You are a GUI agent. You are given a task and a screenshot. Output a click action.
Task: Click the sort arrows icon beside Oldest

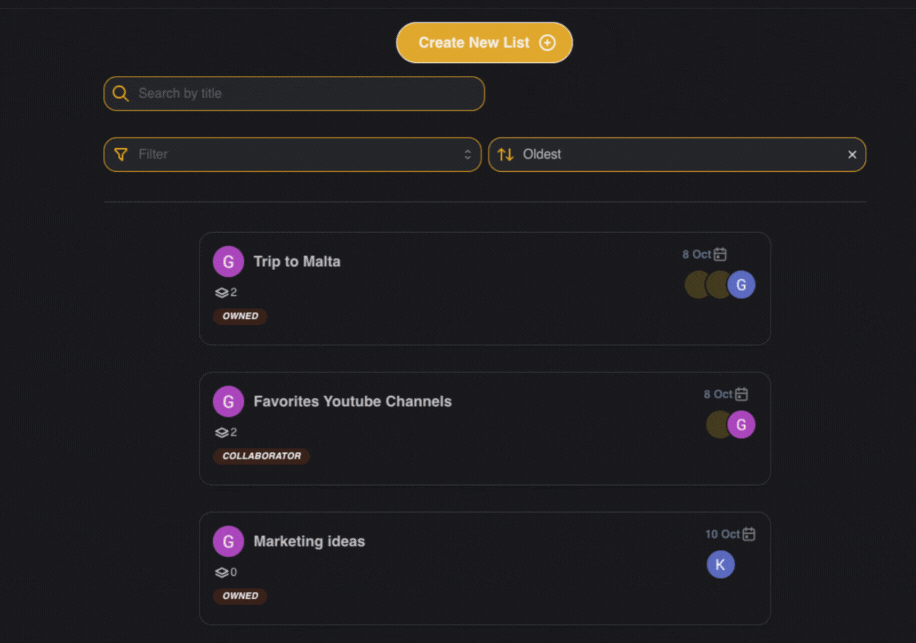(x=505, y=154)
